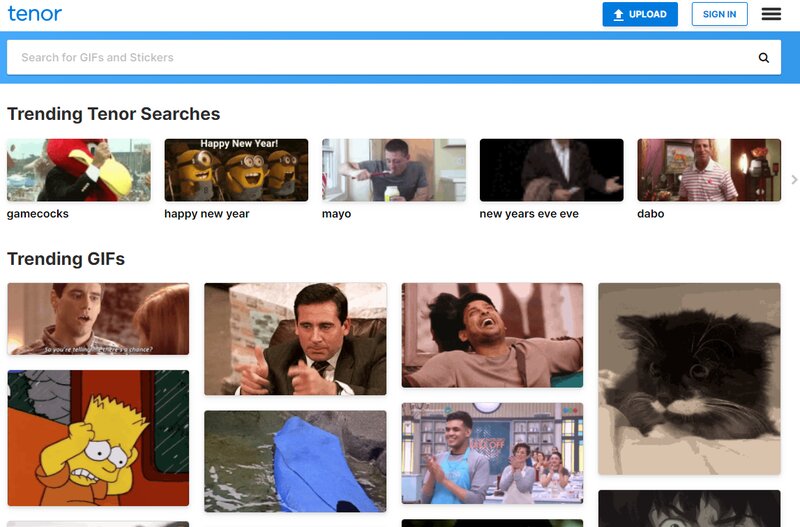Open the dark anime face GIF
Screen dimensions: 800x527
pyautogui.click(x=689, y=509)
